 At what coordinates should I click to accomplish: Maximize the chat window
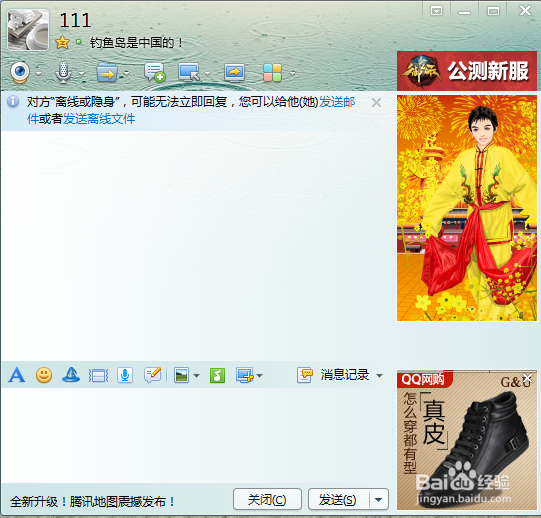click(493, 11)
